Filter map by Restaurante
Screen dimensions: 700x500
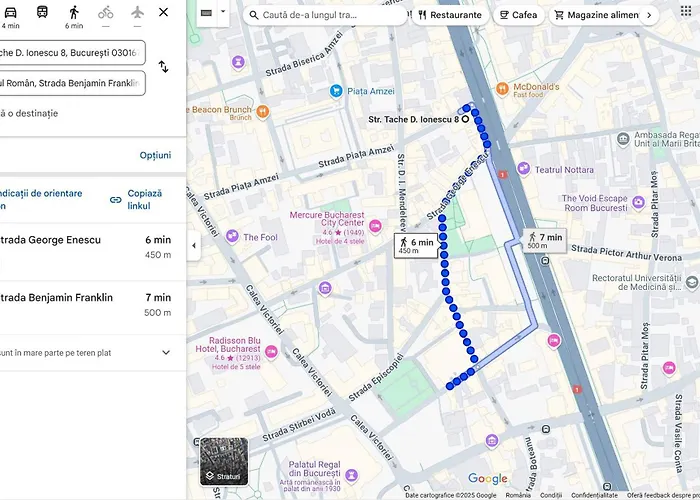pos(450,15)
